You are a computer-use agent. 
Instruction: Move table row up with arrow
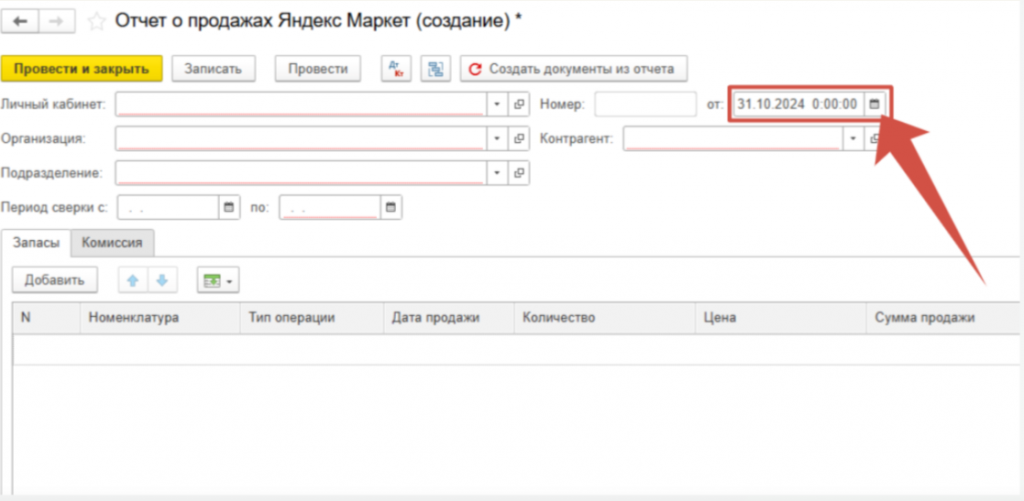(x=132, y=281)
